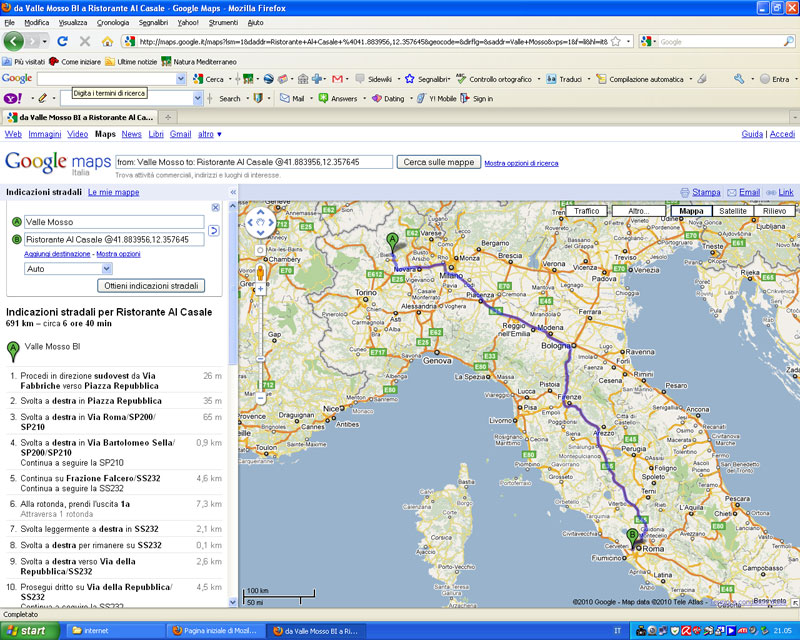
Task: Switch map to Rilievo terrain view
Action: tap(774, 211)
